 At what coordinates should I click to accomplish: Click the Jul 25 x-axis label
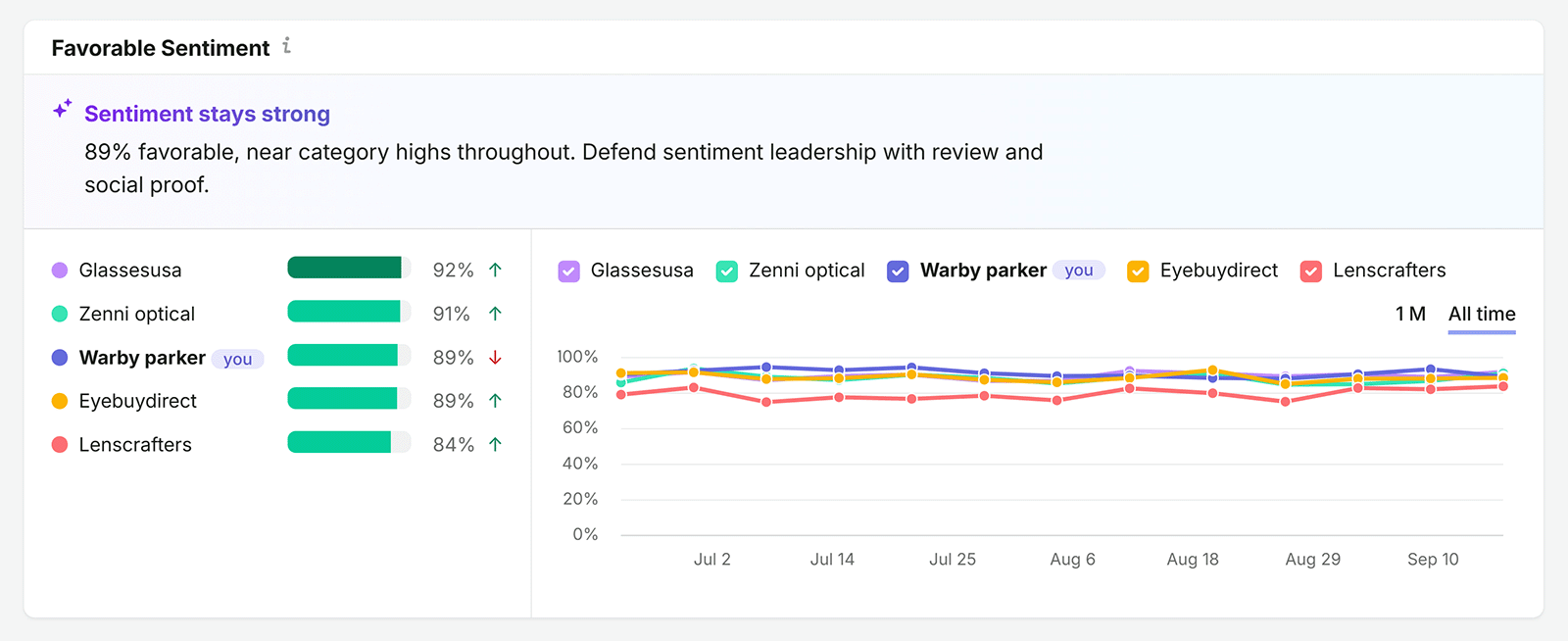pos(953,560)
